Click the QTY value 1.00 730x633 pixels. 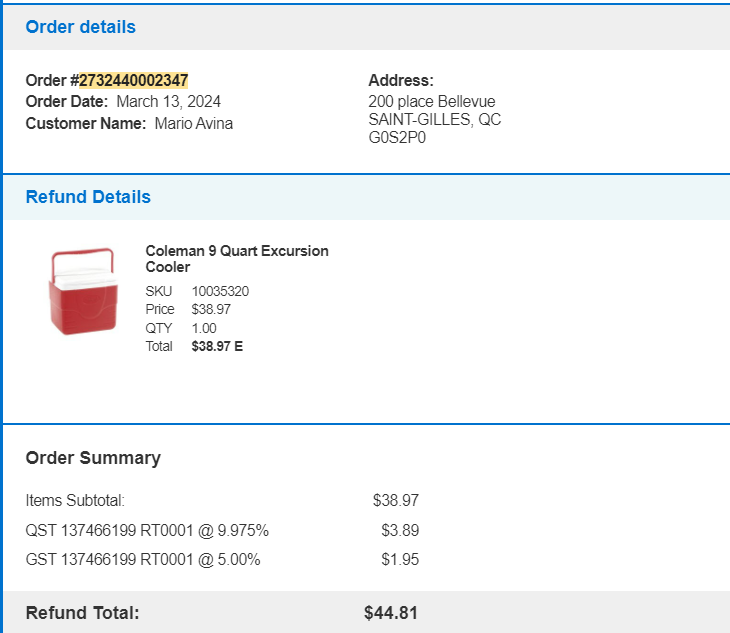pos(204,328)
